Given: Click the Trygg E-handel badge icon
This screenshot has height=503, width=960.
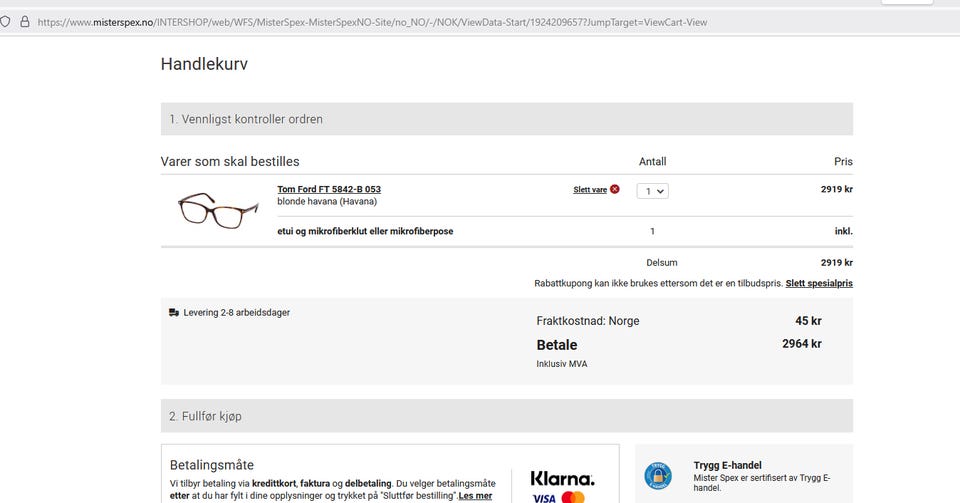Looking at the screenshot, I should 658,475.
